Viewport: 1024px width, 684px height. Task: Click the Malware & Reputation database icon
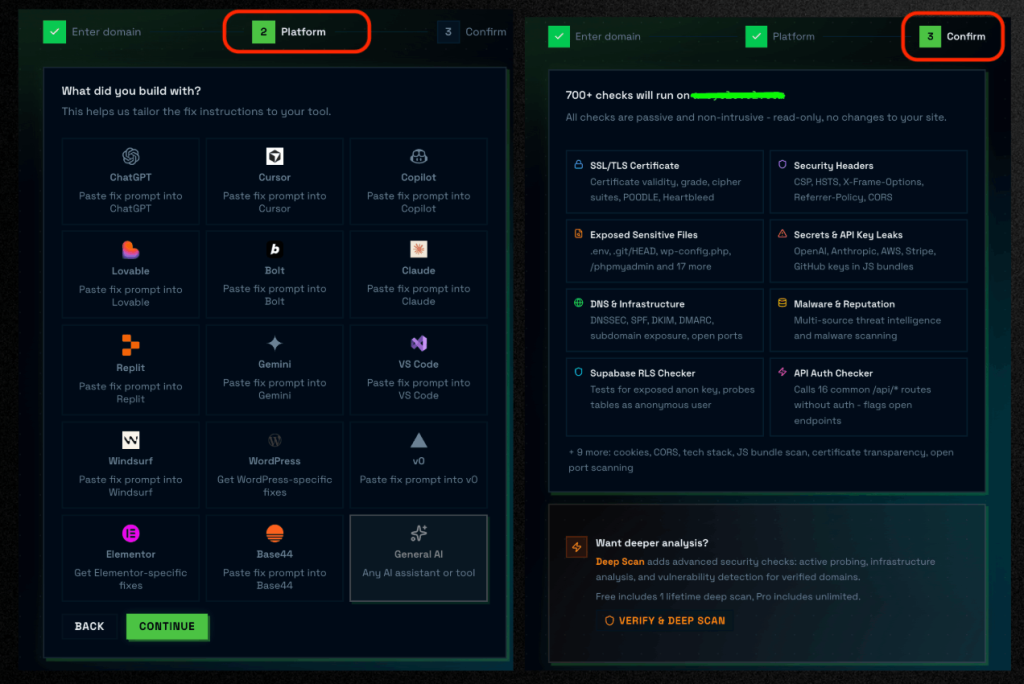coord(782,303)
